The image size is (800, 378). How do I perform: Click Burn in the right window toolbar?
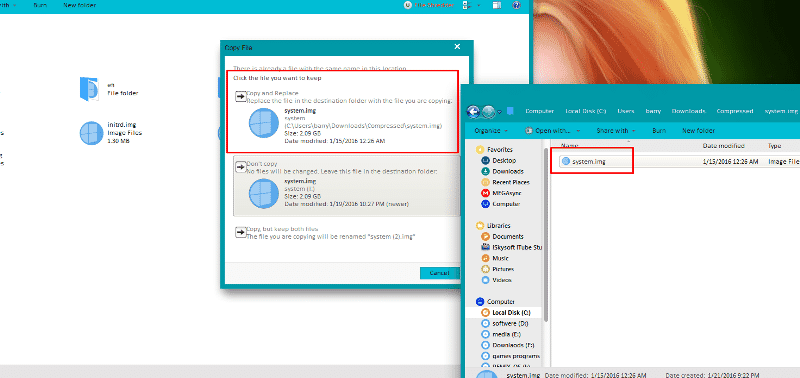click(659, 131)
